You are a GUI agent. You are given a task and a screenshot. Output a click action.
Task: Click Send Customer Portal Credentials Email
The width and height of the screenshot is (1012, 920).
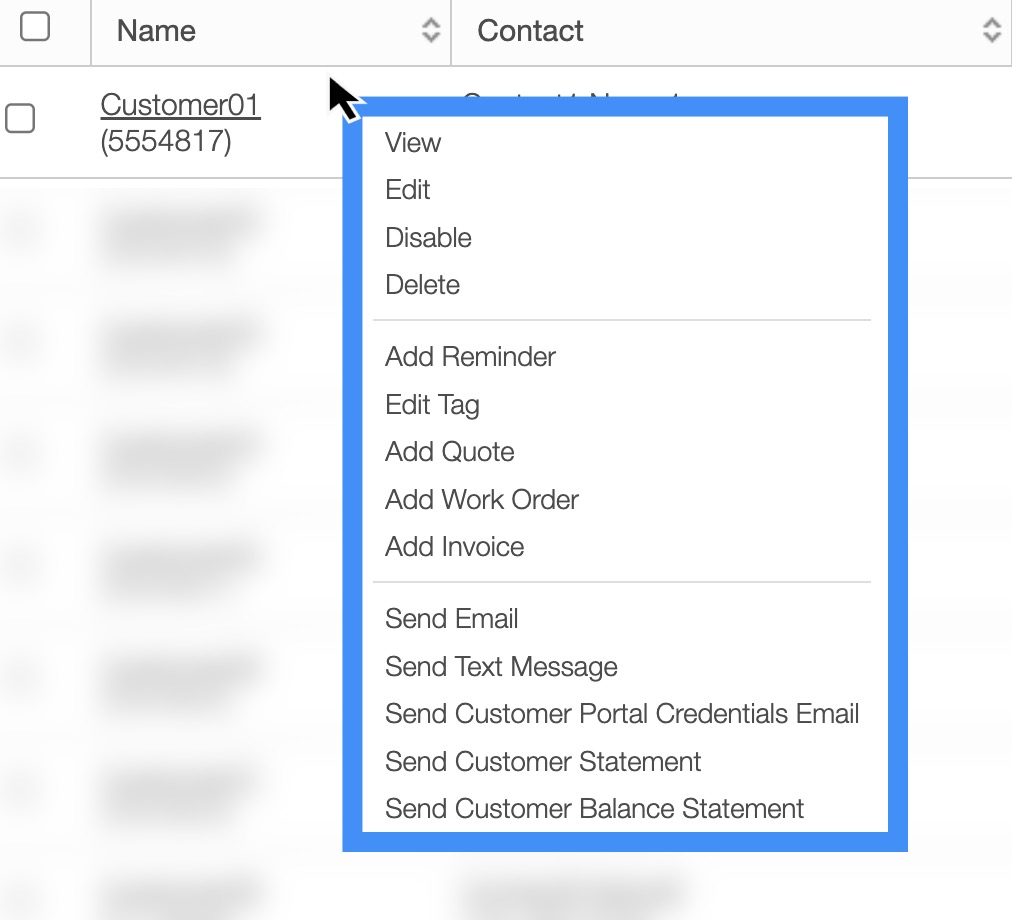click(x=622, y=714)
